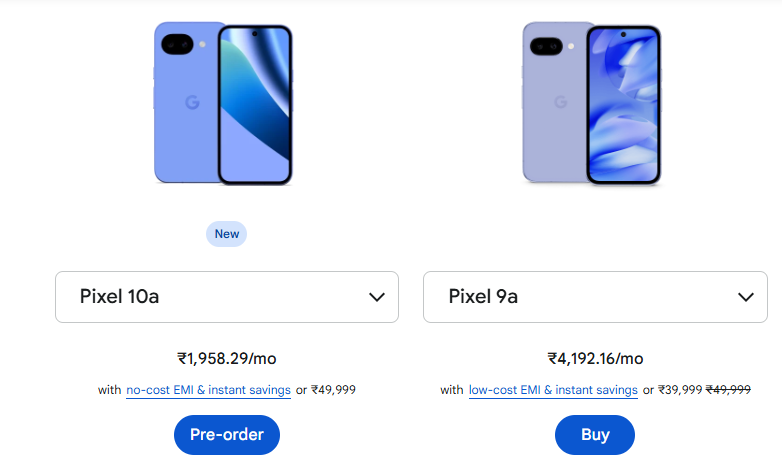This screenshot has height=463, width=782.
Task: Click the Pixel 10a ₹49,999 full price
Action: (x=333, y=390)
